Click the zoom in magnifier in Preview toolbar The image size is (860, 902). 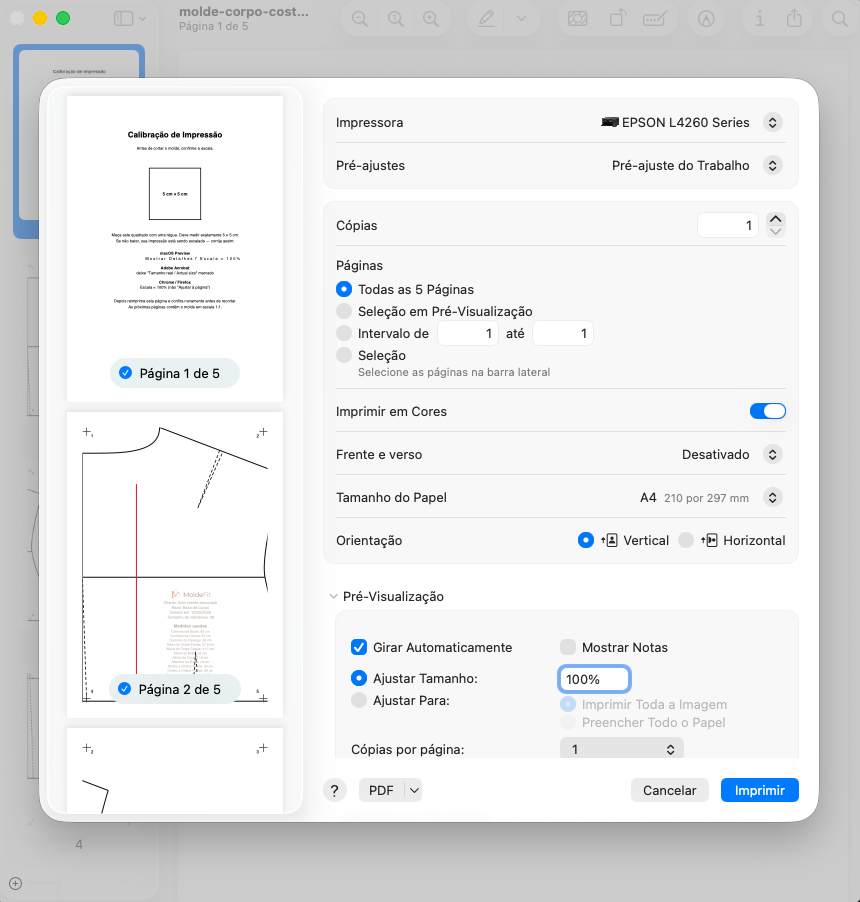click(431, 19)
